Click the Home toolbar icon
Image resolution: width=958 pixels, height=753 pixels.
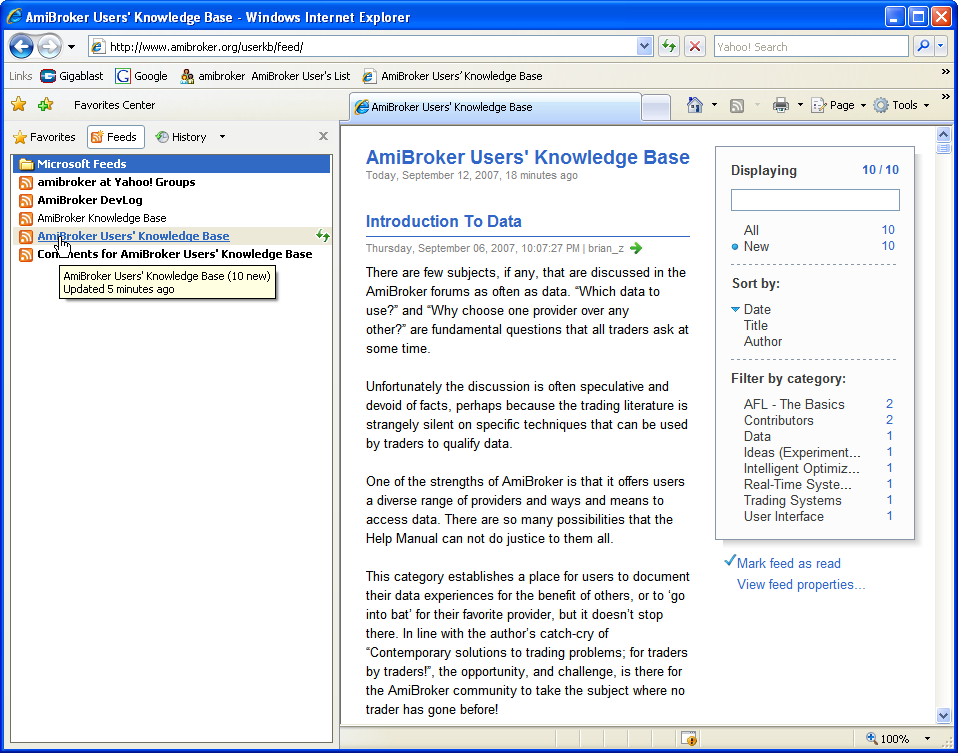(x=695, y=105)
